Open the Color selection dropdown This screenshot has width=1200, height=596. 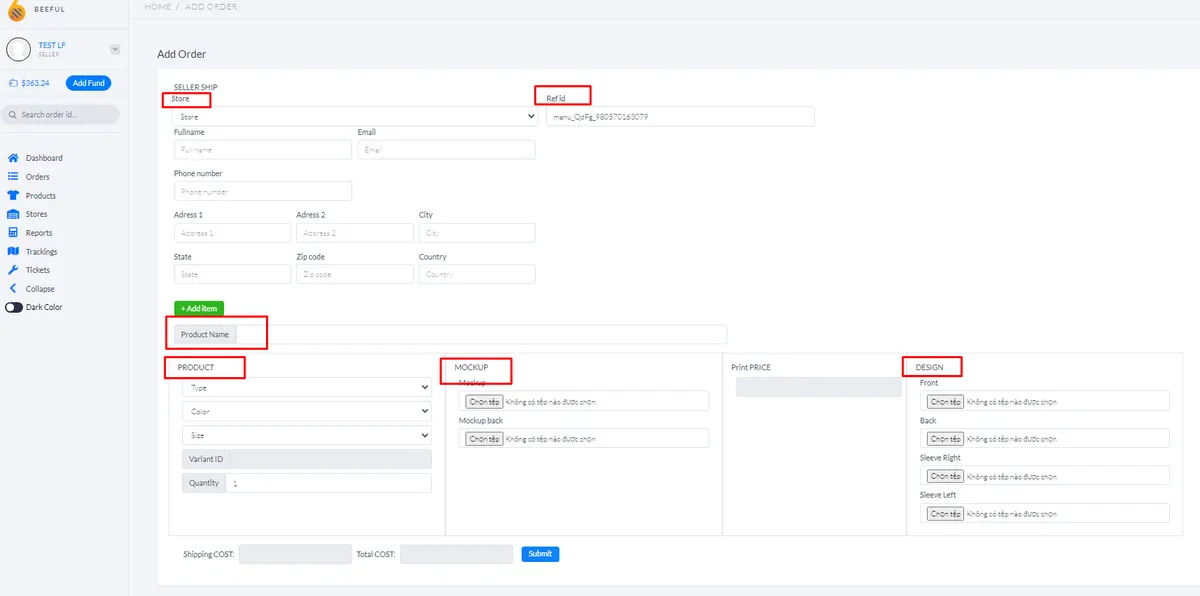tap(306, 411)
